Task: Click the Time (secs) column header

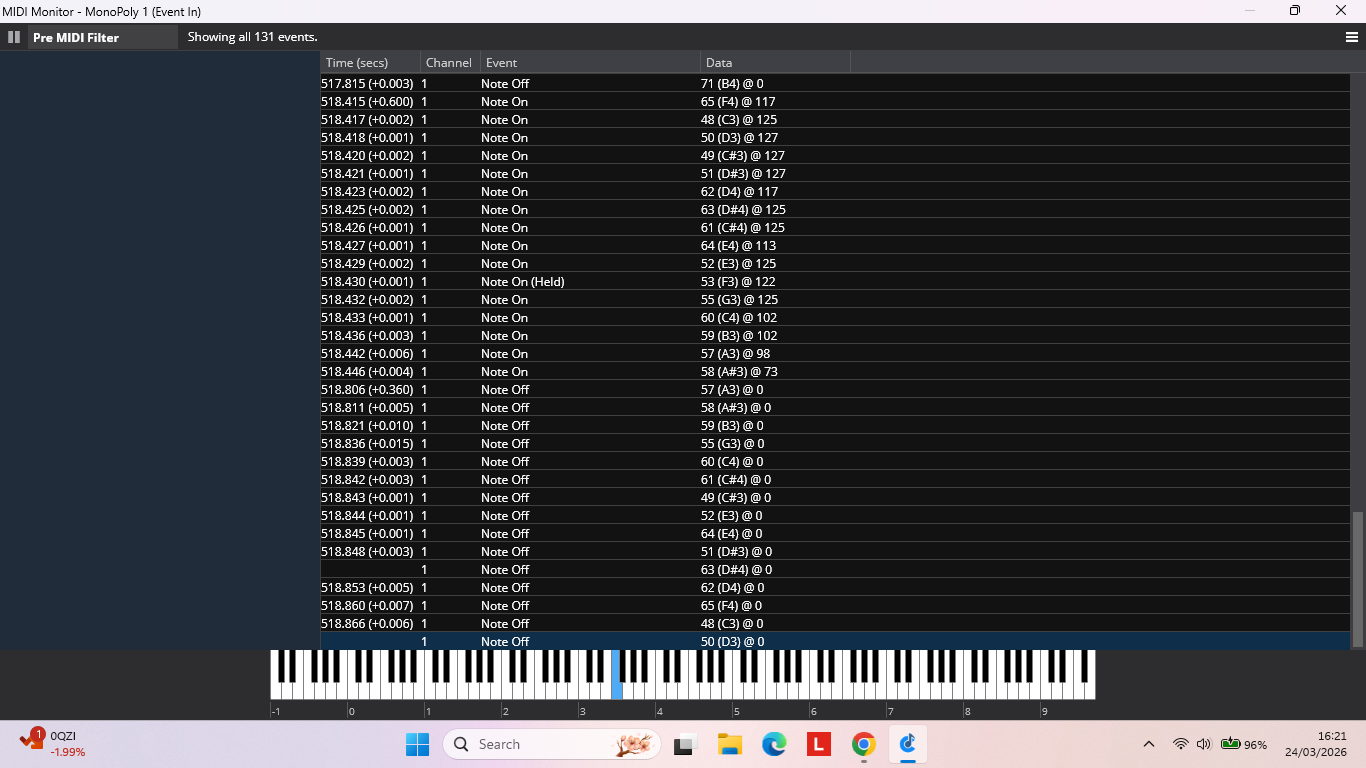Action: click(368, 63)
